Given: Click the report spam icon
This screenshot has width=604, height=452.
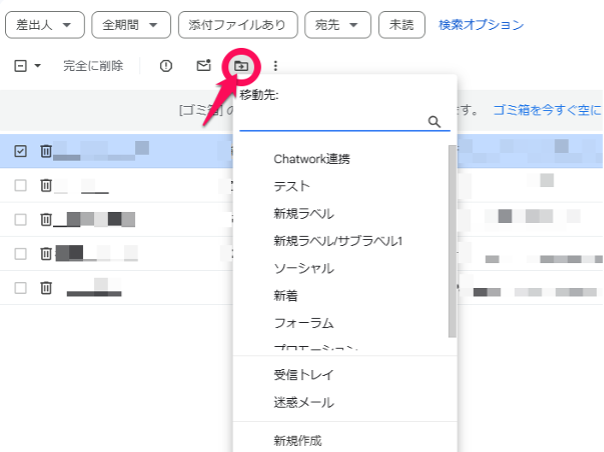Looking at the screenshot, I should pyautogui.click(x=166, y=66).
